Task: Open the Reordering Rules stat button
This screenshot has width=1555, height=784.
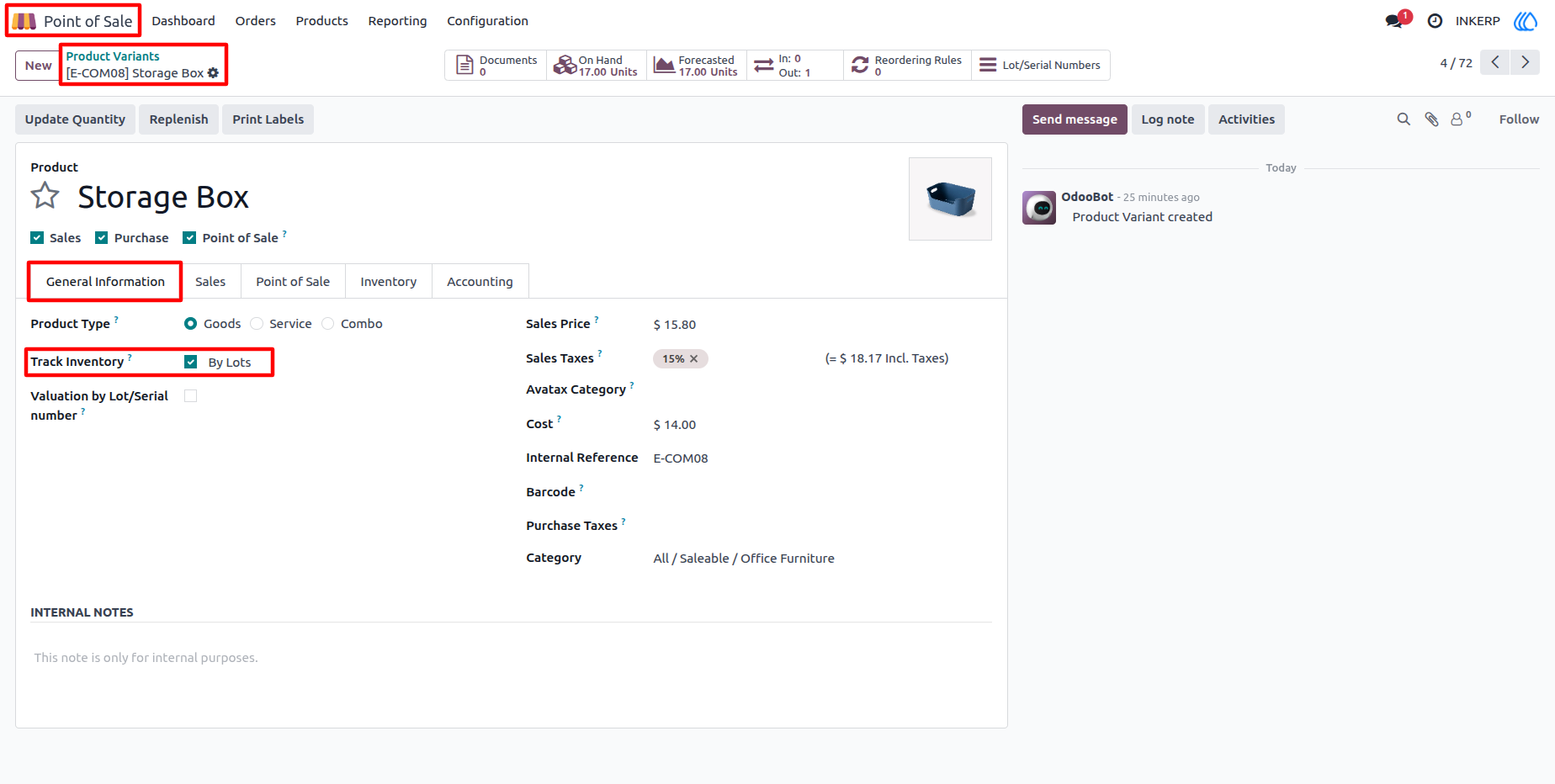Action: tap(907, 66)
